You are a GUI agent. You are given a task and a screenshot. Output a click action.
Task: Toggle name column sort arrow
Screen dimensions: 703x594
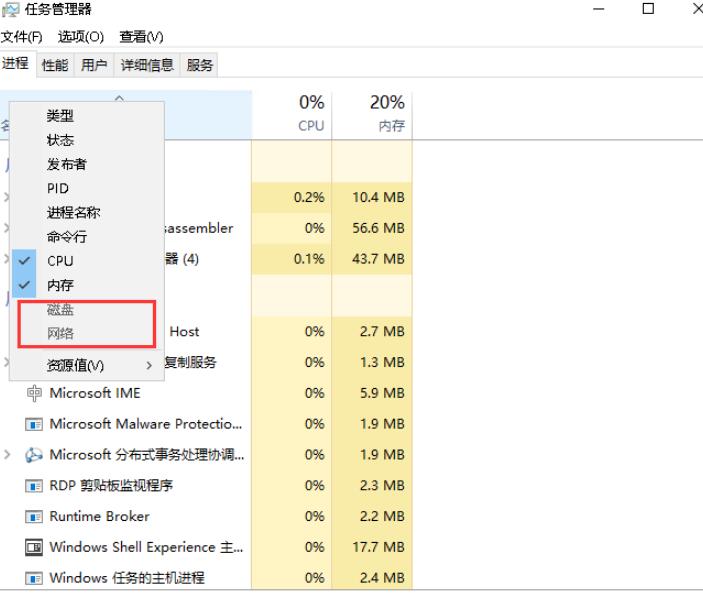pyautogui.click(x=119, y=97)
